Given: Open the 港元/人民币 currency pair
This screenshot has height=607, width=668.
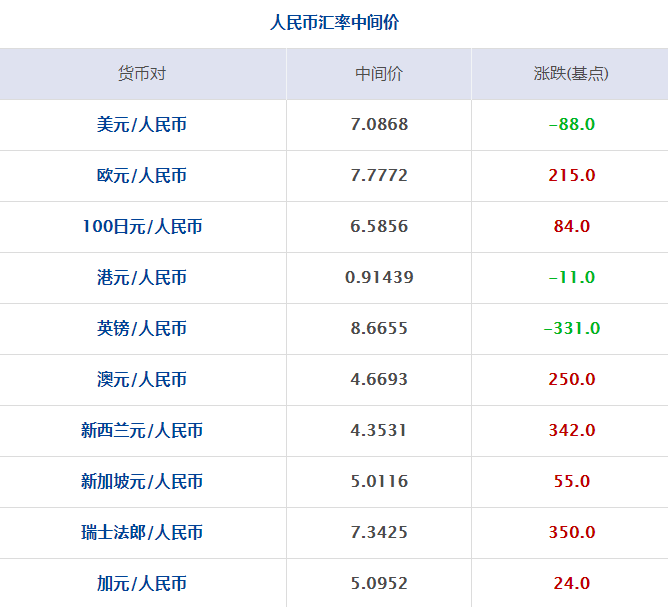Looking at the screenshot, I should [x=142, y=278].
